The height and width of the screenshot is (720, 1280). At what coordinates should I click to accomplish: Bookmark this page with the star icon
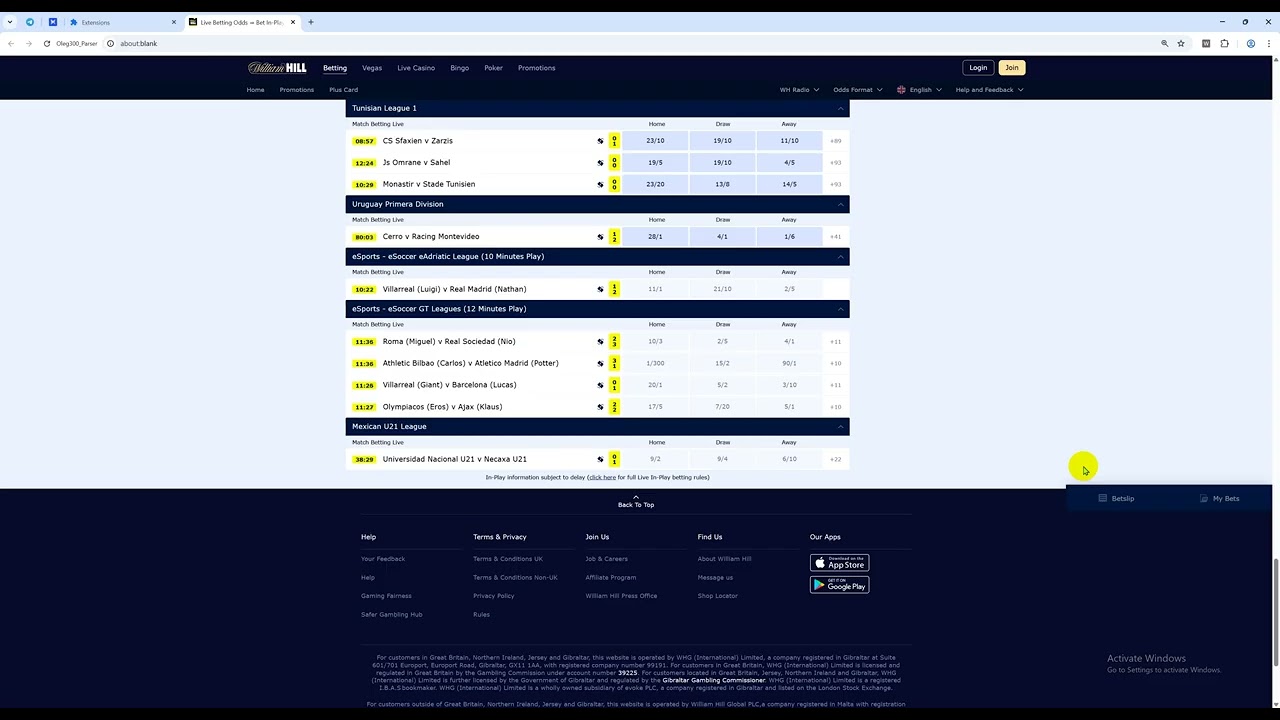click(x=1181, y=44)
